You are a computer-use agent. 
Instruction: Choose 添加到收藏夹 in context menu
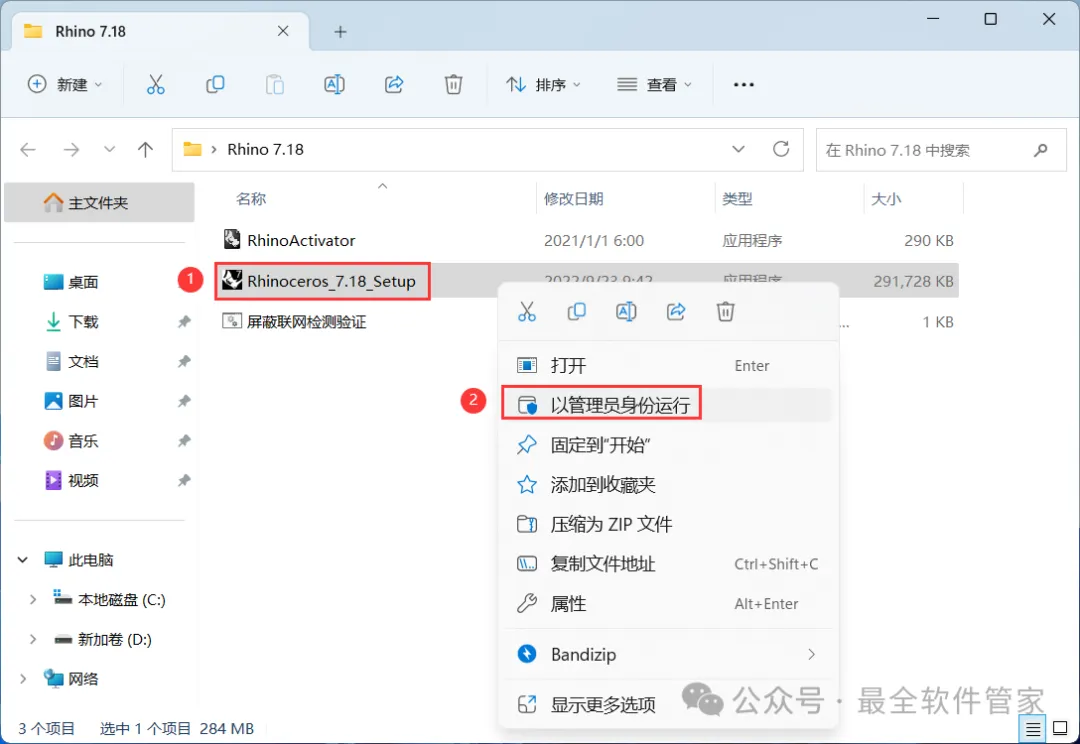pyautogui.click(x=665, y=484)
